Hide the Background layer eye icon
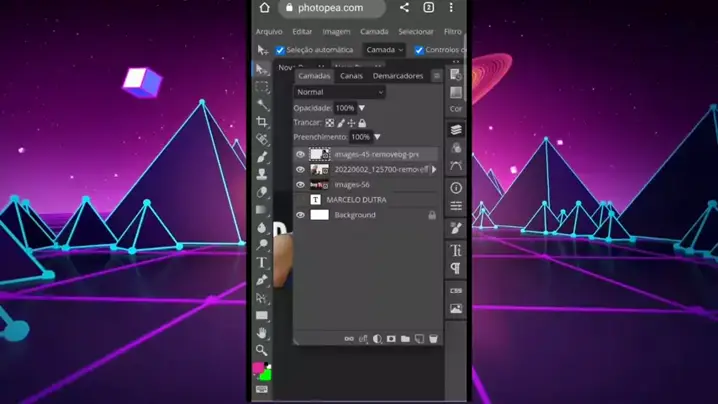This screenshot has height=404, width=718. tap(300, 215)
